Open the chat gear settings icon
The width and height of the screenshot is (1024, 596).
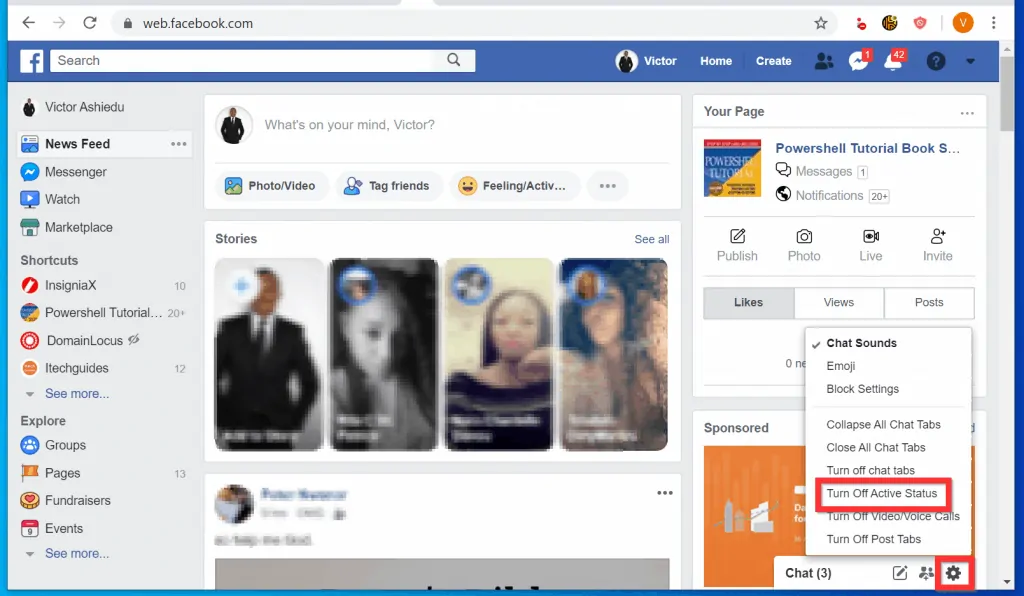(x=954, y=572)
